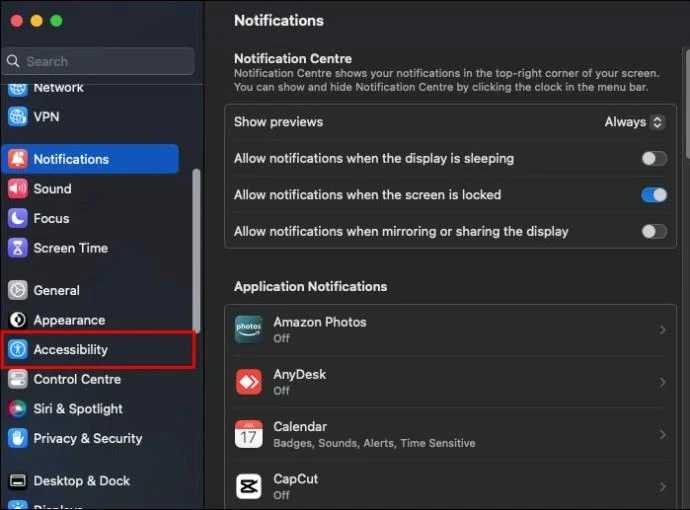Screen dimensions: 690x510
Task: Click the Screen Time hourglass icon
Action: point(18,248)
